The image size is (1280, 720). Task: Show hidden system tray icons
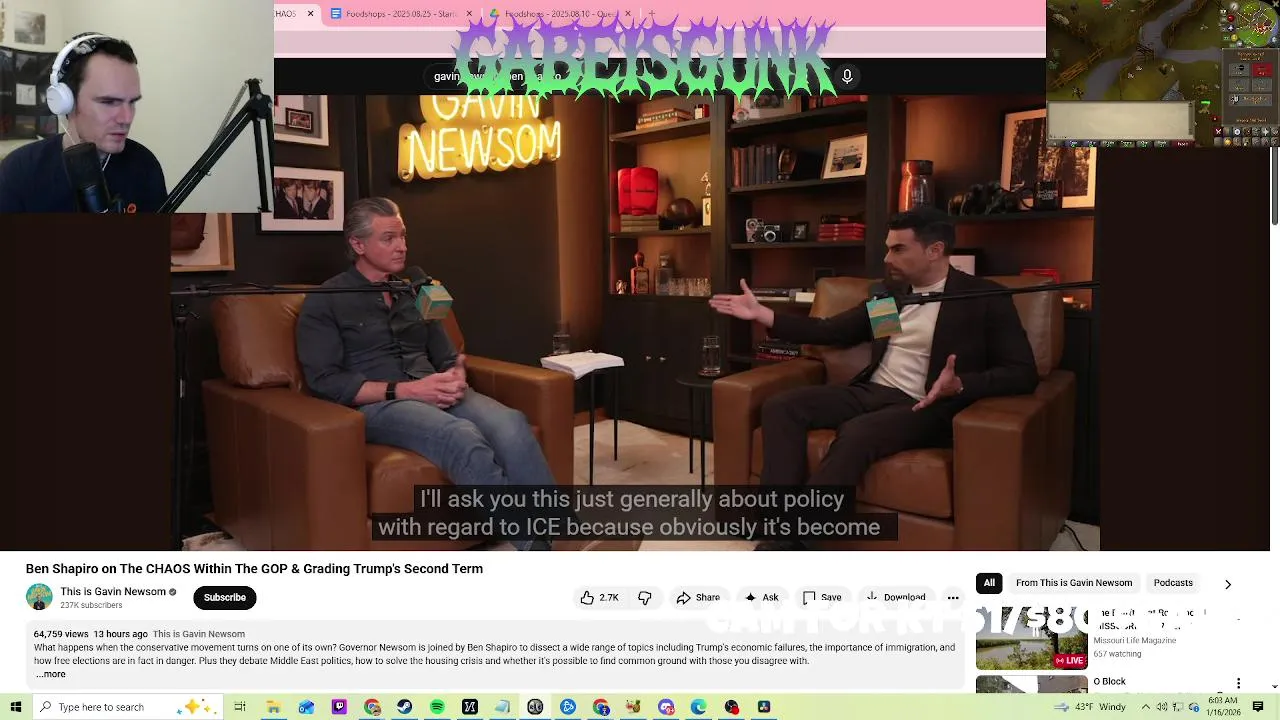pos(1145,707)
